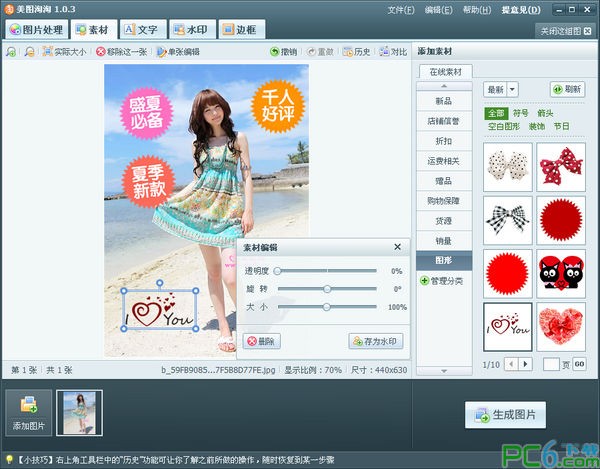Click the GO page jump button
This screenshot has height=469, width=600.
pos(579,364)
